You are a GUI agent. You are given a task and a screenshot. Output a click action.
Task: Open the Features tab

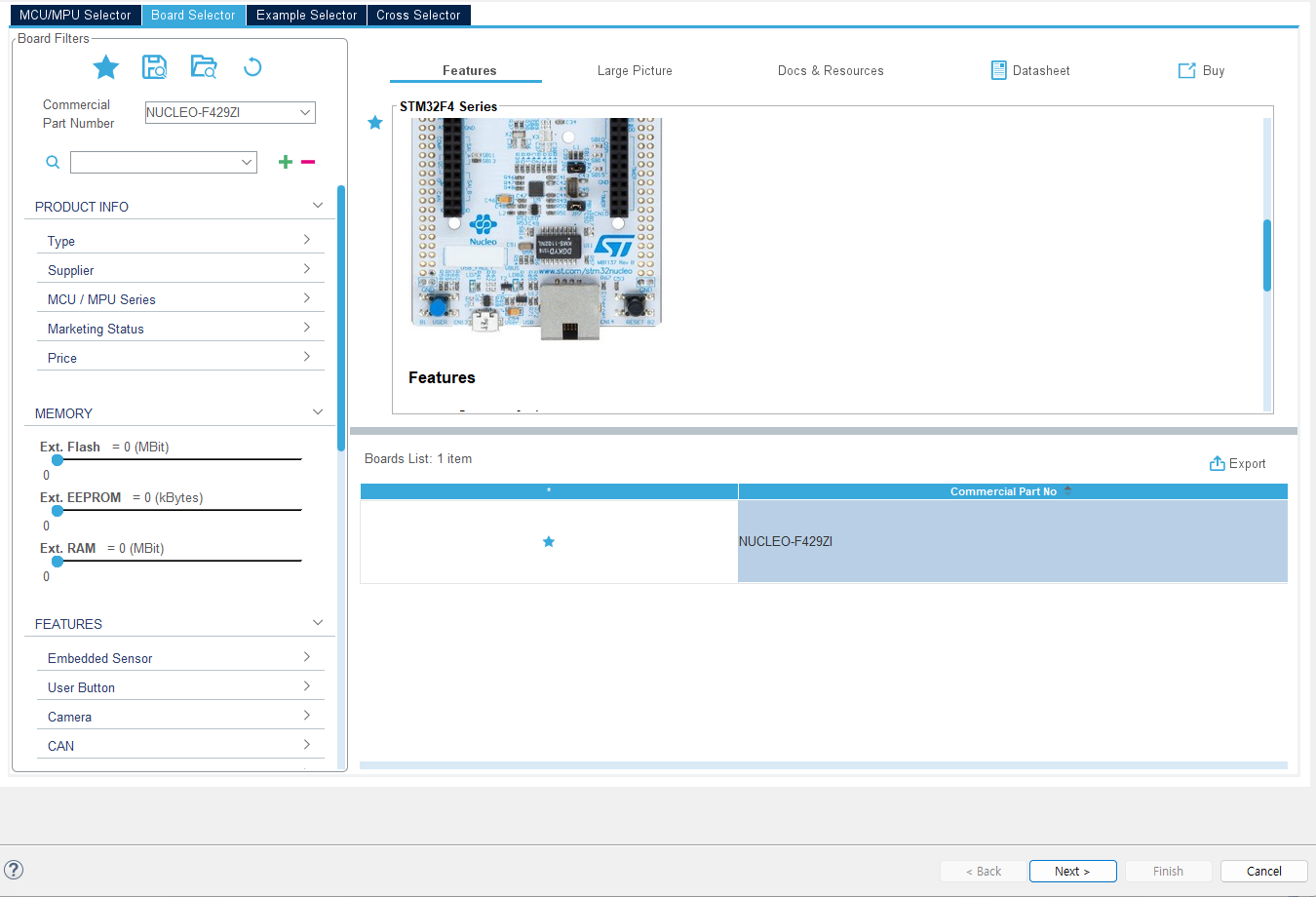tap(469, 70)
